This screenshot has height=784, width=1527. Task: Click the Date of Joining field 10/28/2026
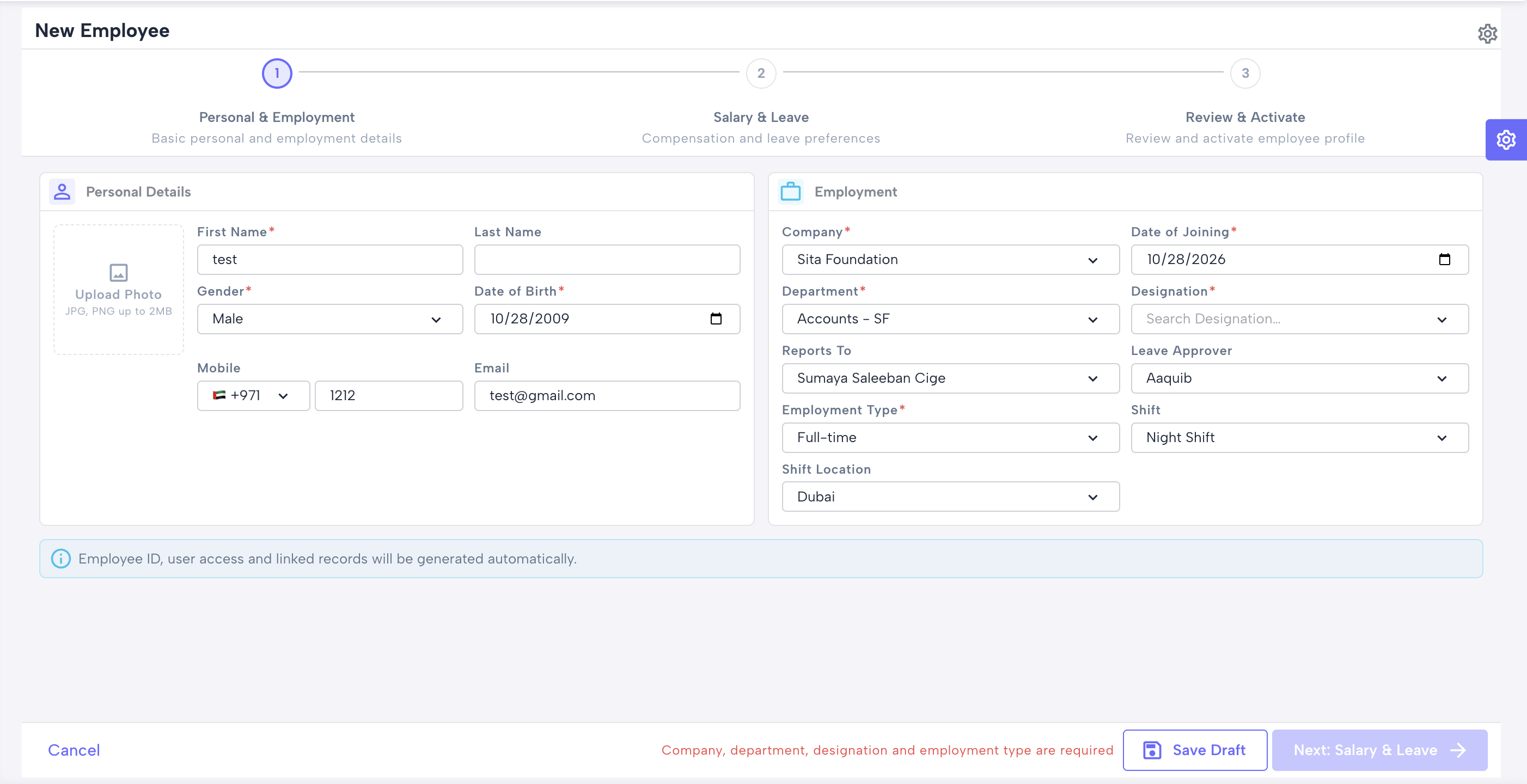(x=1300, y=260)
